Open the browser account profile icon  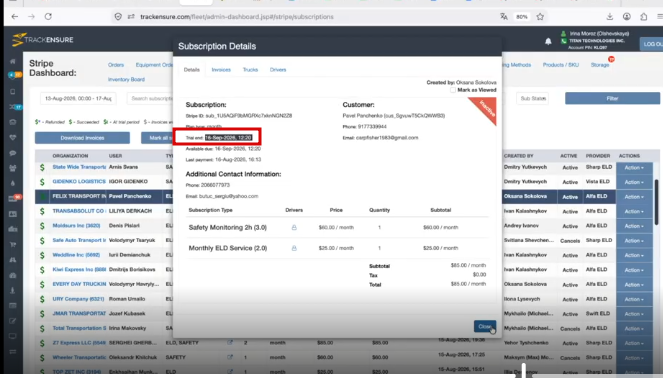(627, 16)
